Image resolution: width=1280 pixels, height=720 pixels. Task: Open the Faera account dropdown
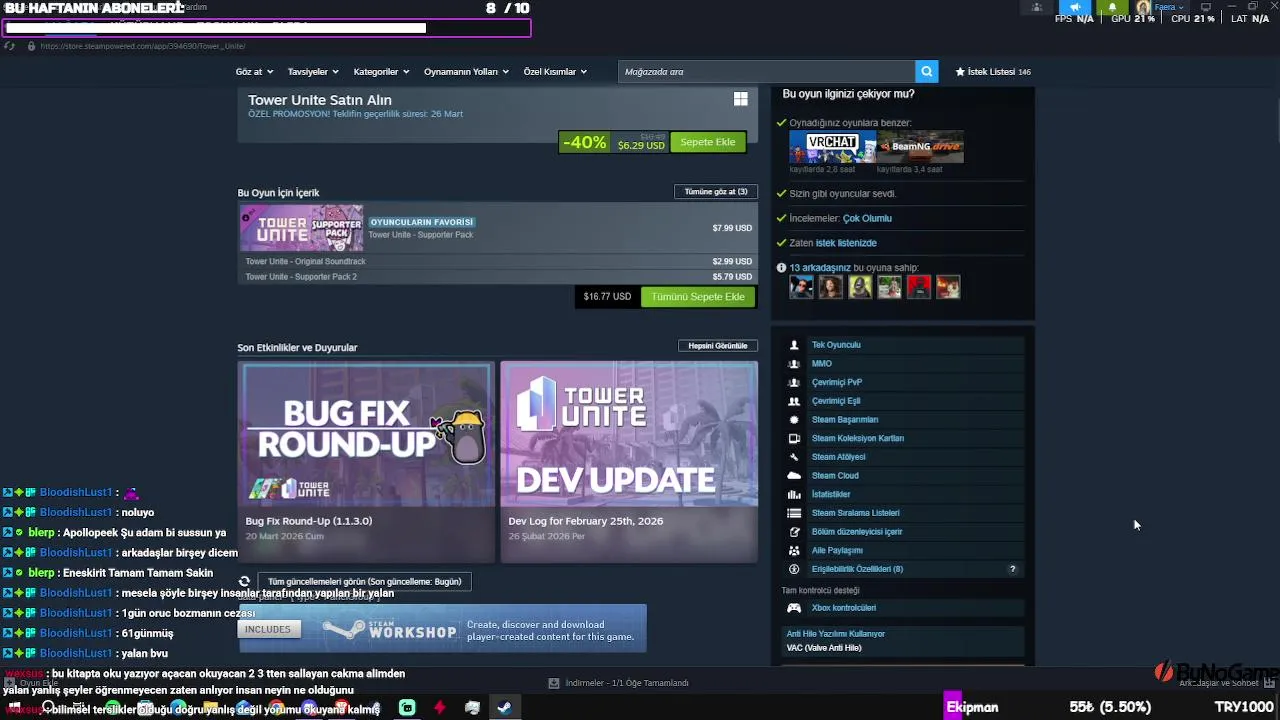click(1161, 7)
